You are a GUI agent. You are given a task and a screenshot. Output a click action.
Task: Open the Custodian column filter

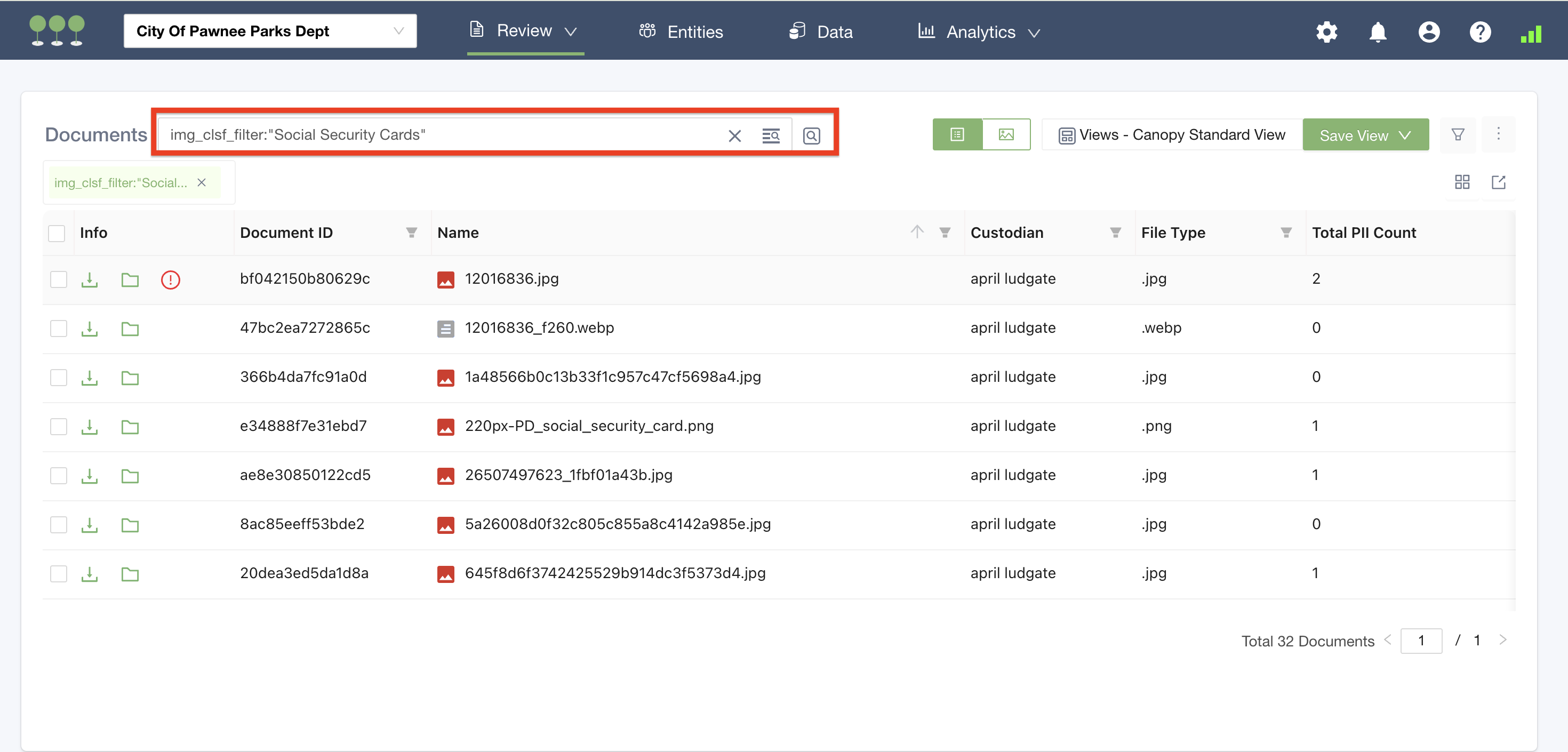click(1115, 233)
